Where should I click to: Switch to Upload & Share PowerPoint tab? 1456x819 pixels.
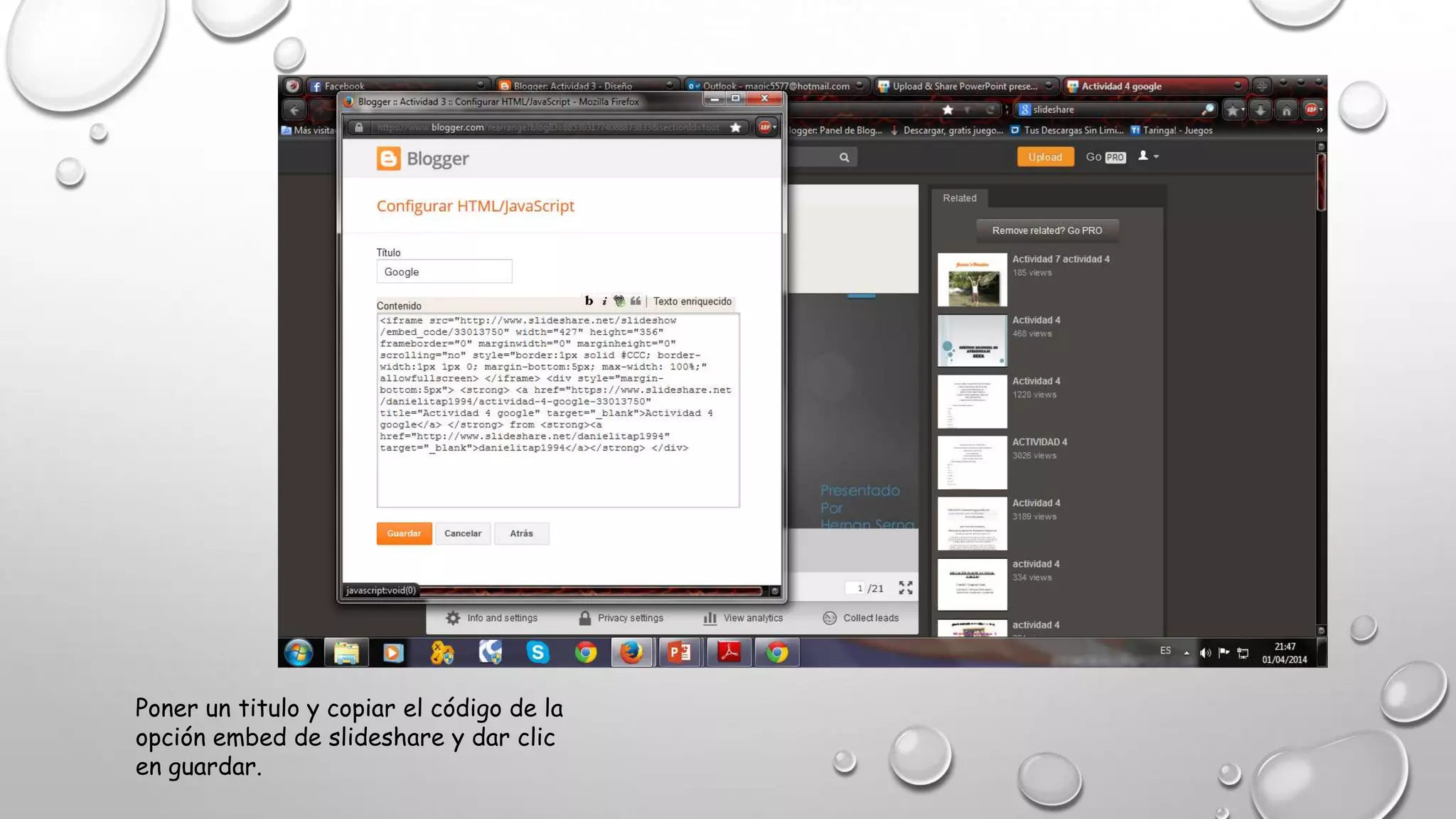(x=965, y=86)
